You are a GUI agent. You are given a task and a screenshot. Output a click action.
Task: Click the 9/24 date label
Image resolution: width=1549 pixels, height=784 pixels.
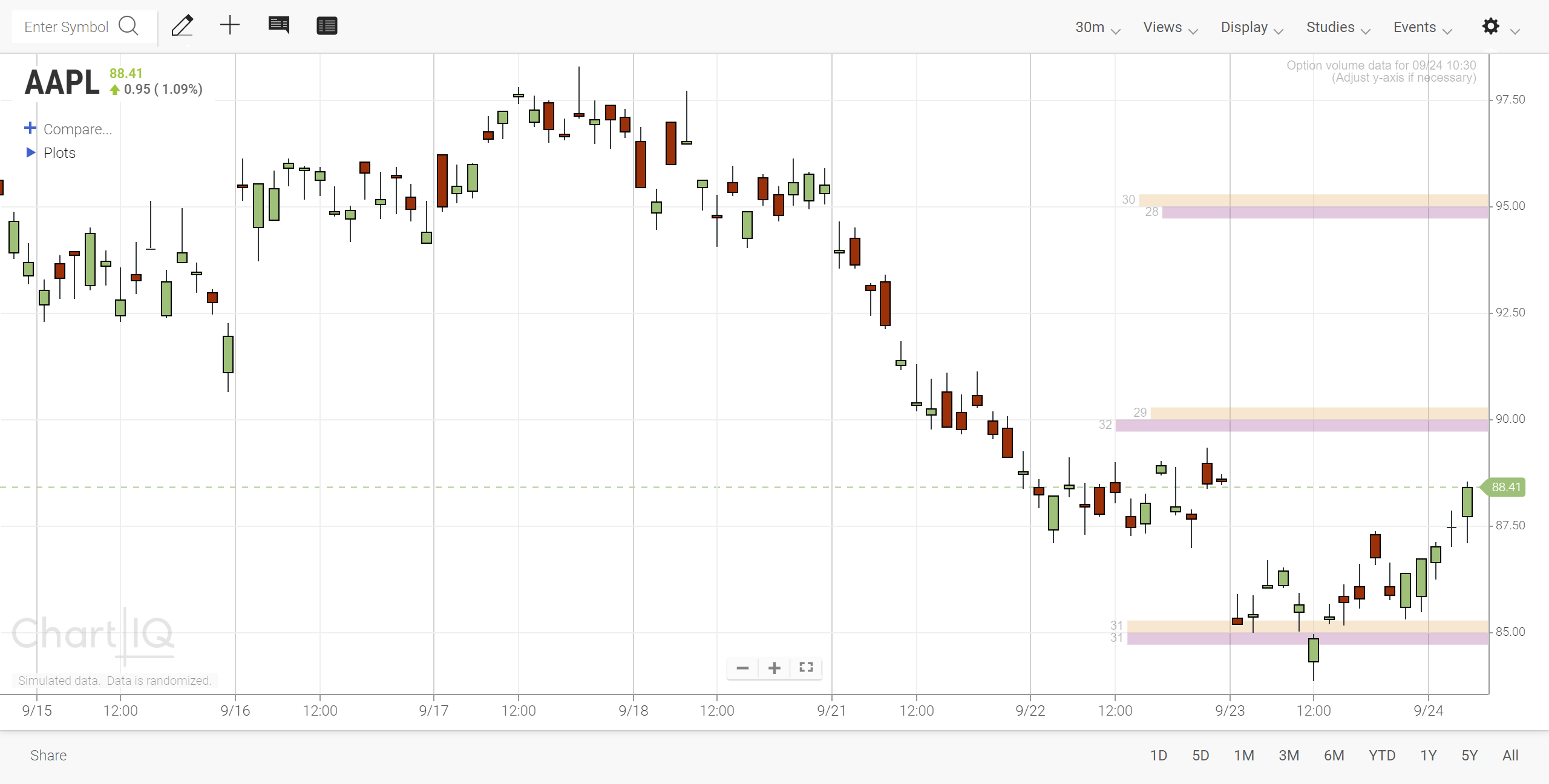(x=1429, y=711)
